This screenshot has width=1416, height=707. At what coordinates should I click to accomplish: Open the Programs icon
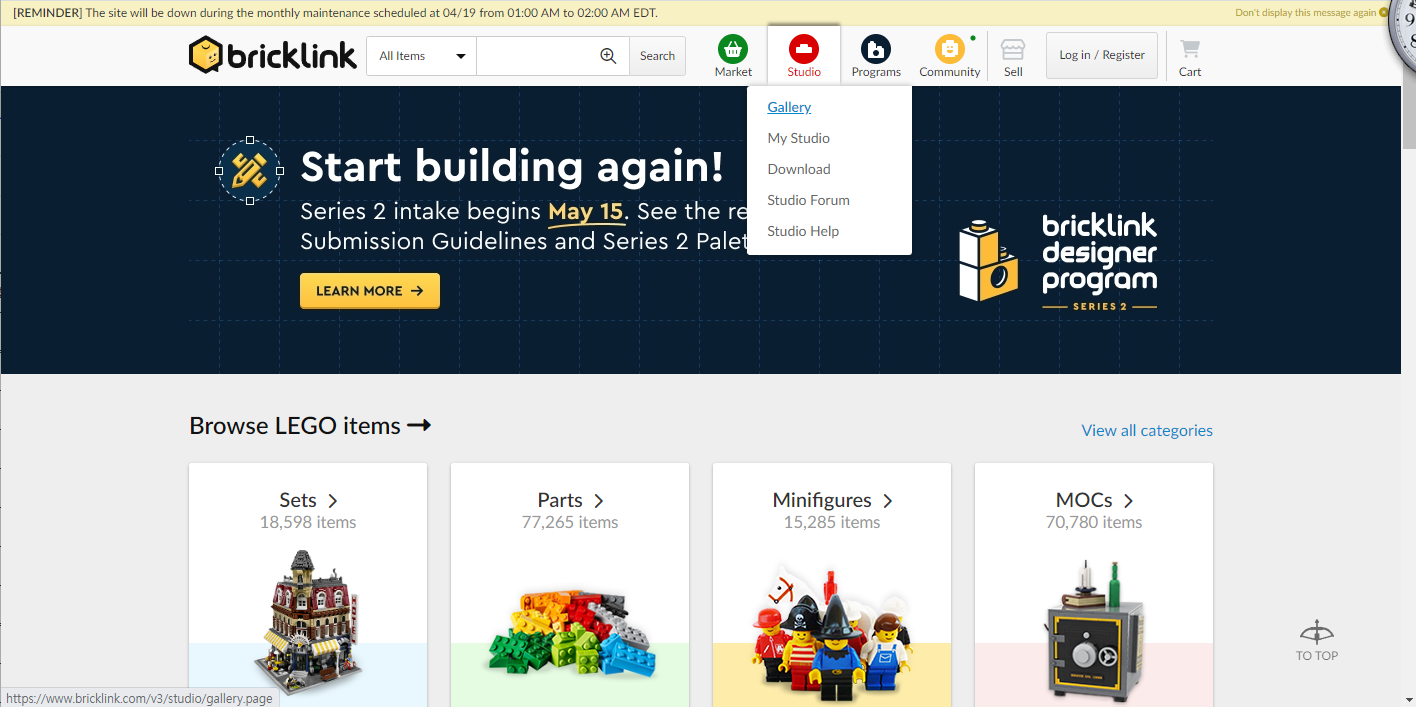coord(876,49)
